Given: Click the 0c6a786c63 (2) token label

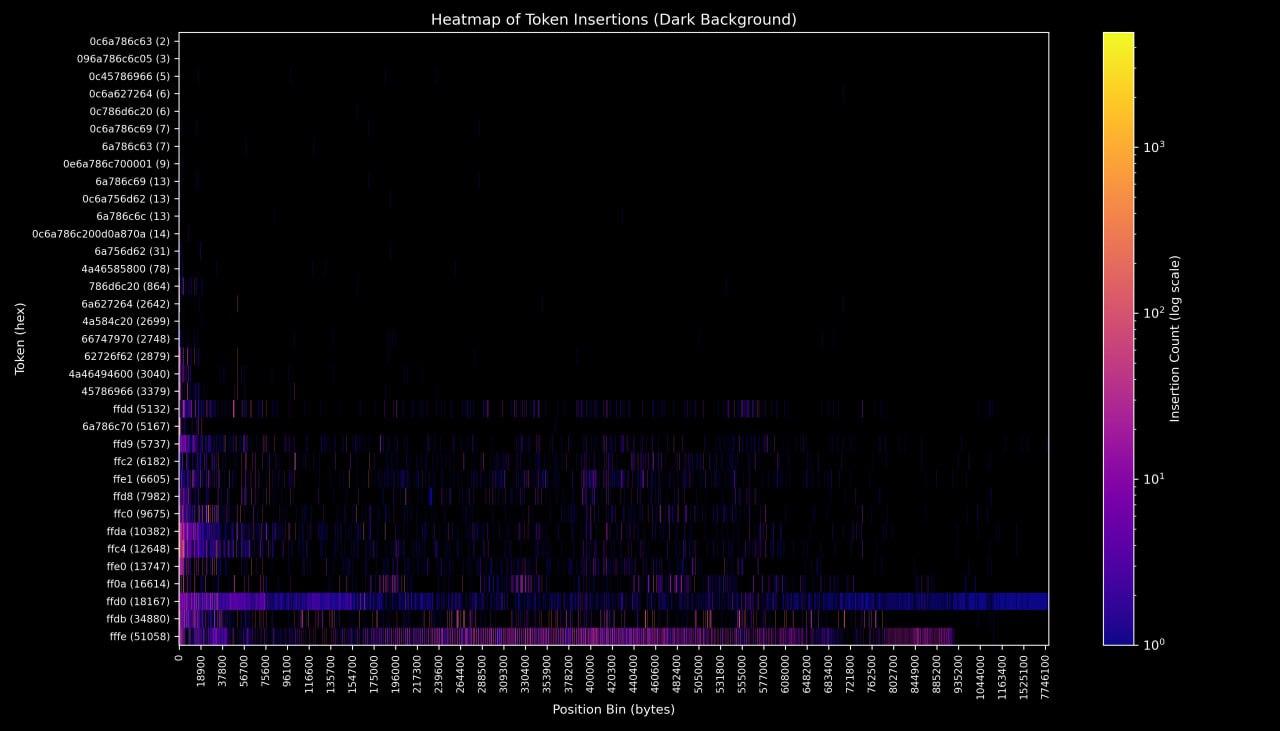Looking at the screenshot, I should [130, 41].
